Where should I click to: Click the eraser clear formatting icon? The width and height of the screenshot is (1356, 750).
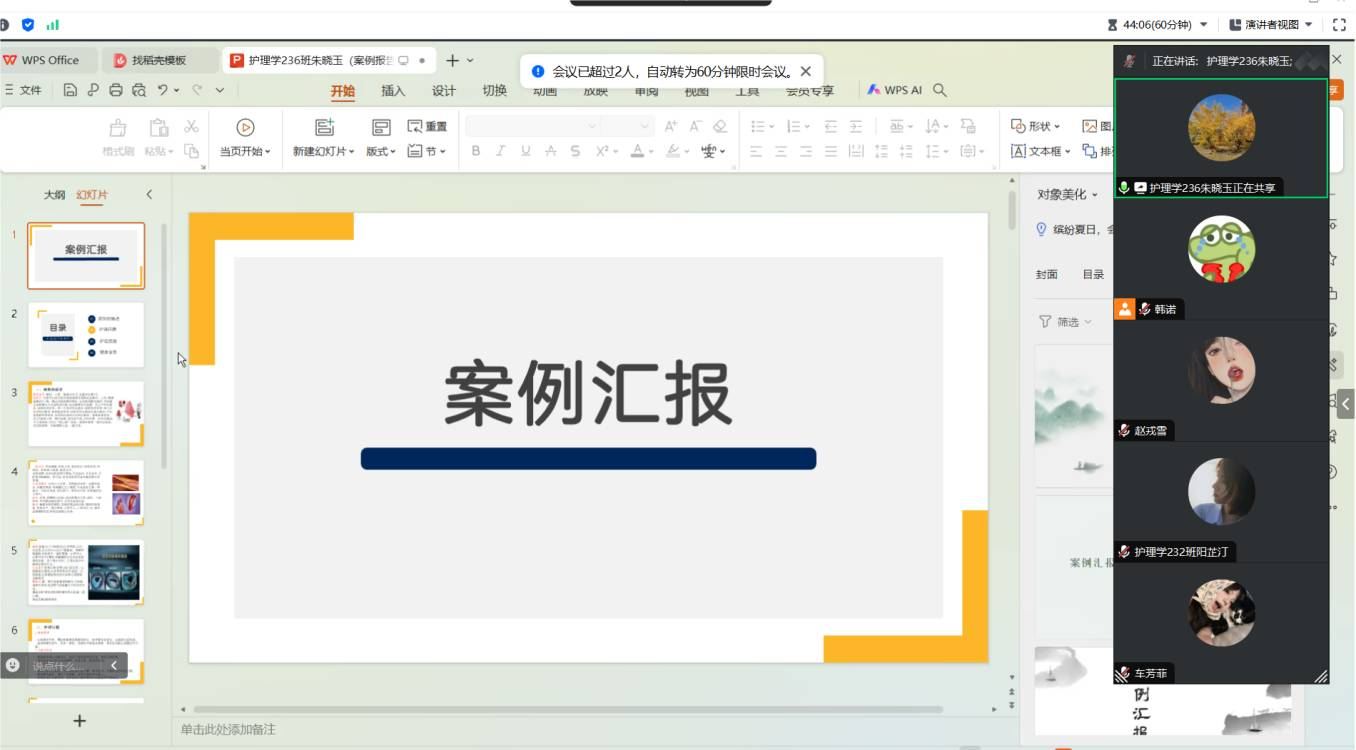pos(720,126)
